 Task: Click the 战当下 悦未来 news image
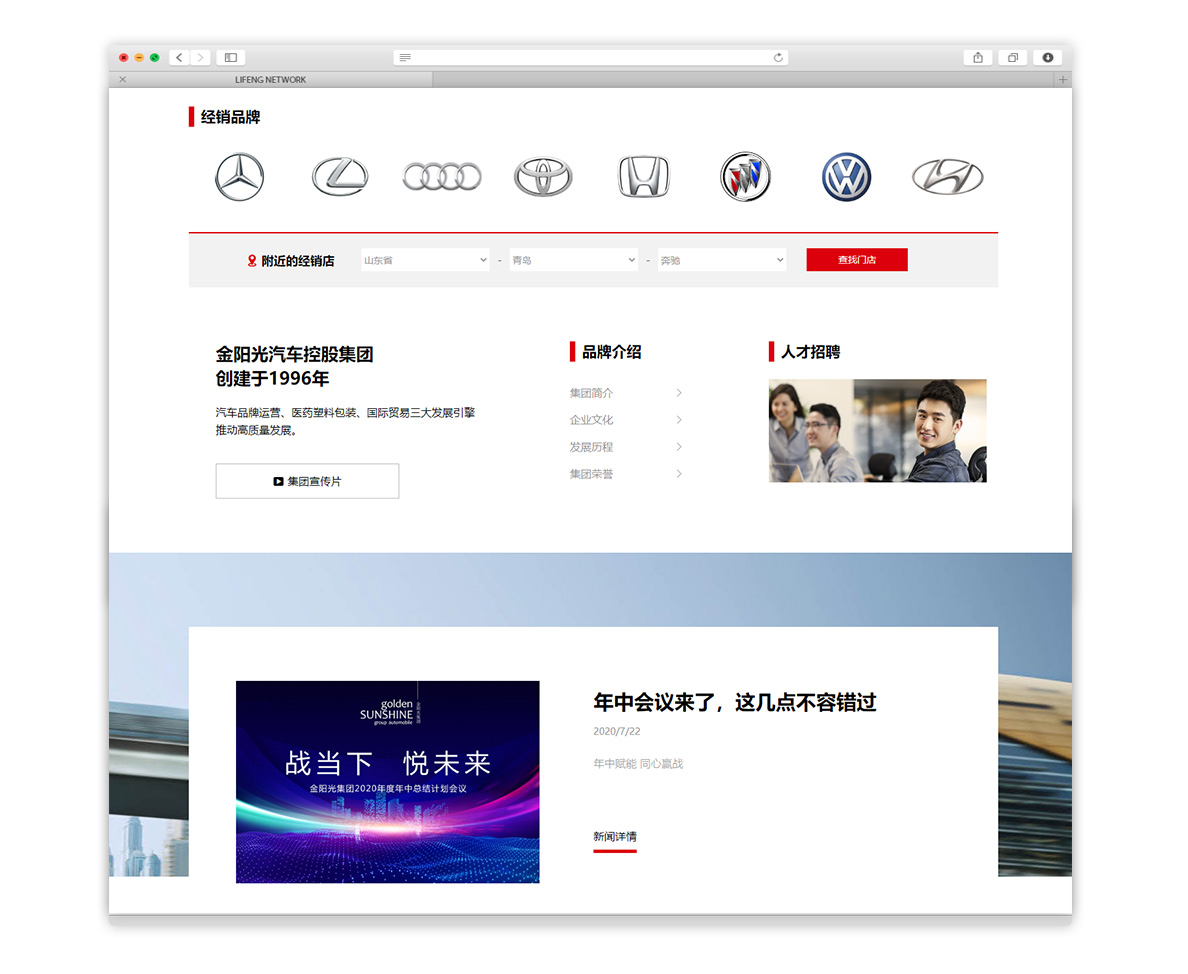click(x=387, y=782)
